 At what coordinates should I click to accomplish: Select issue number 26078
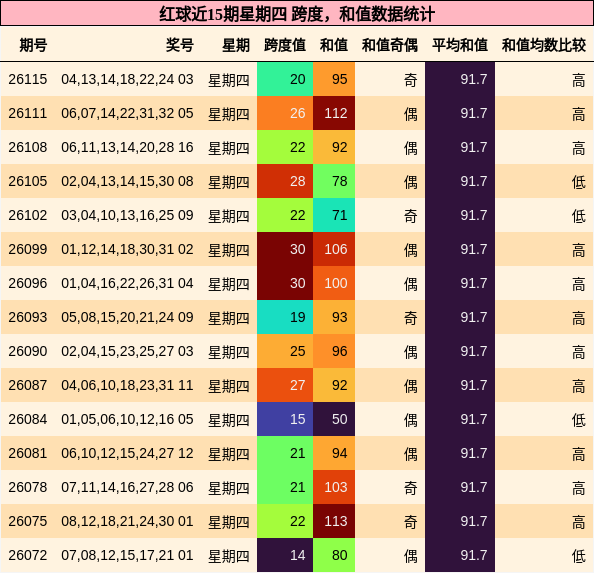coord(28,487)
